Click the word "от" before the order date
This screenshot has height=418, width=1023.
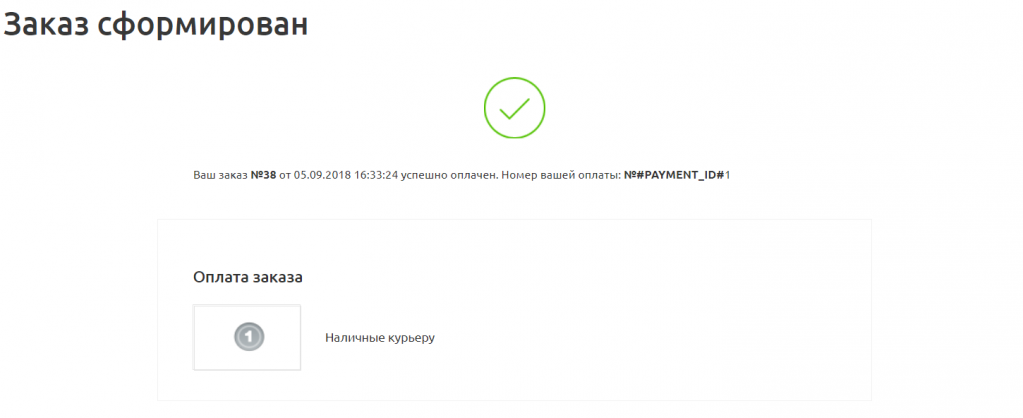click(x=284, y=176)
